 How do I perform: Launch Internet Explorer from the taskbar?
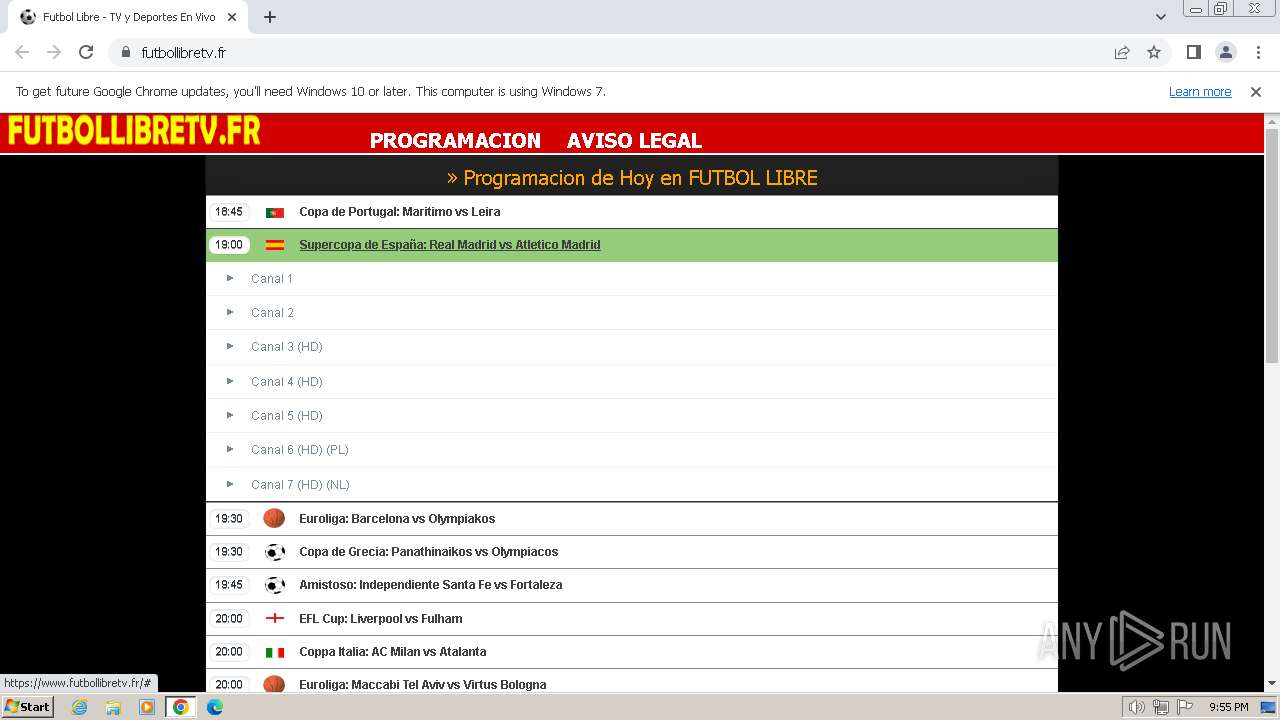tap(80, 707)
